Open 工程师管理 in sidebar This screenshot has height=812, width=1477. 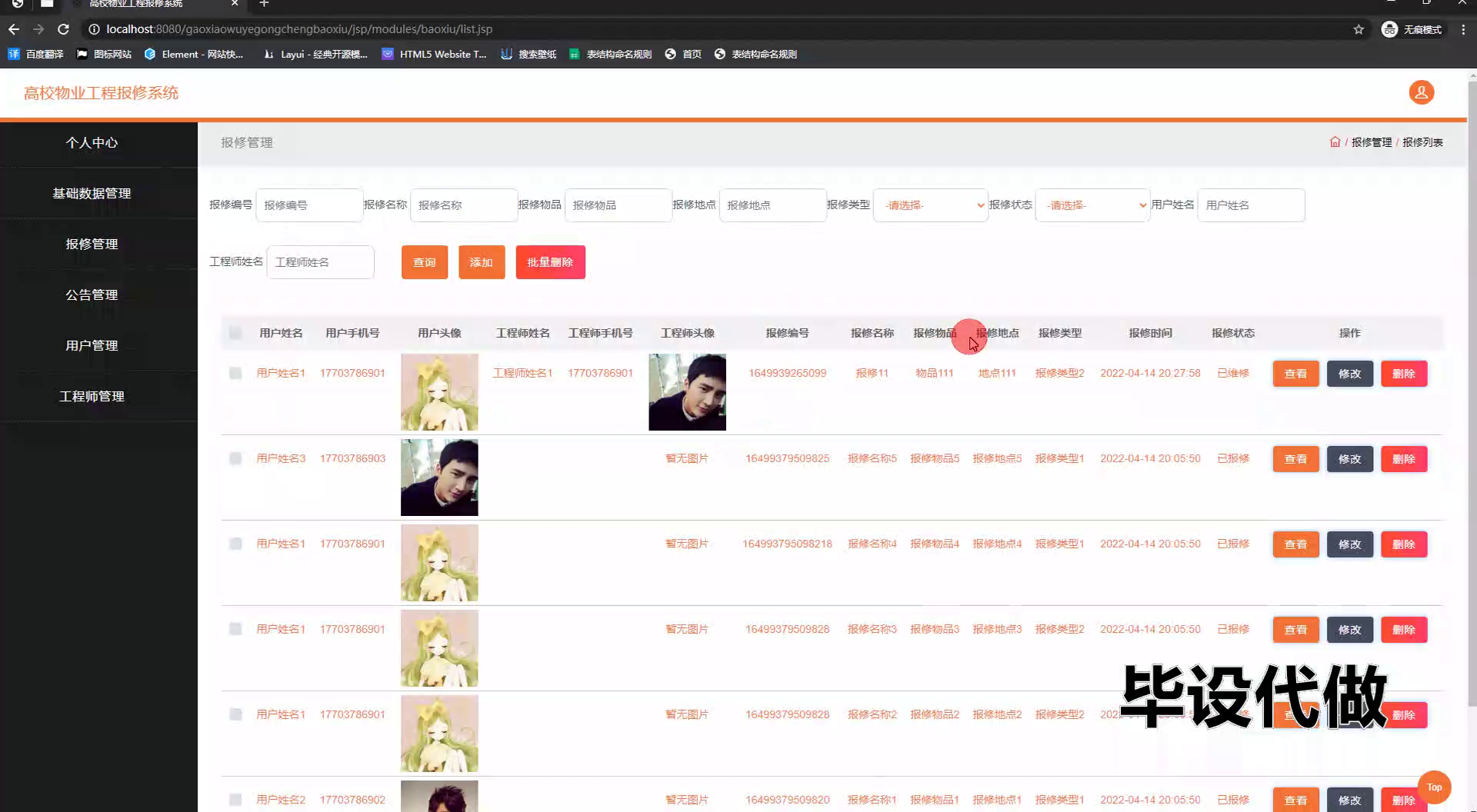(x=92, y=397)
